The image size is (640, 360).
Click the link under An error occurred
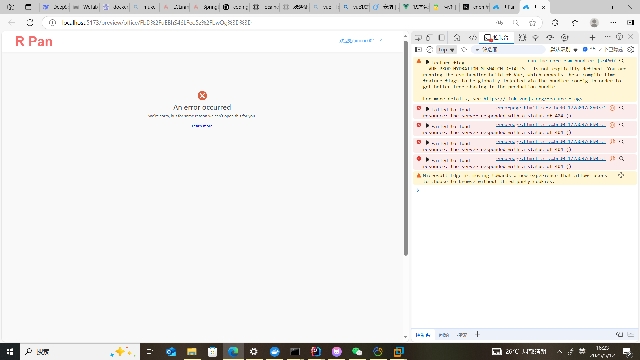[x=202, y=125]
